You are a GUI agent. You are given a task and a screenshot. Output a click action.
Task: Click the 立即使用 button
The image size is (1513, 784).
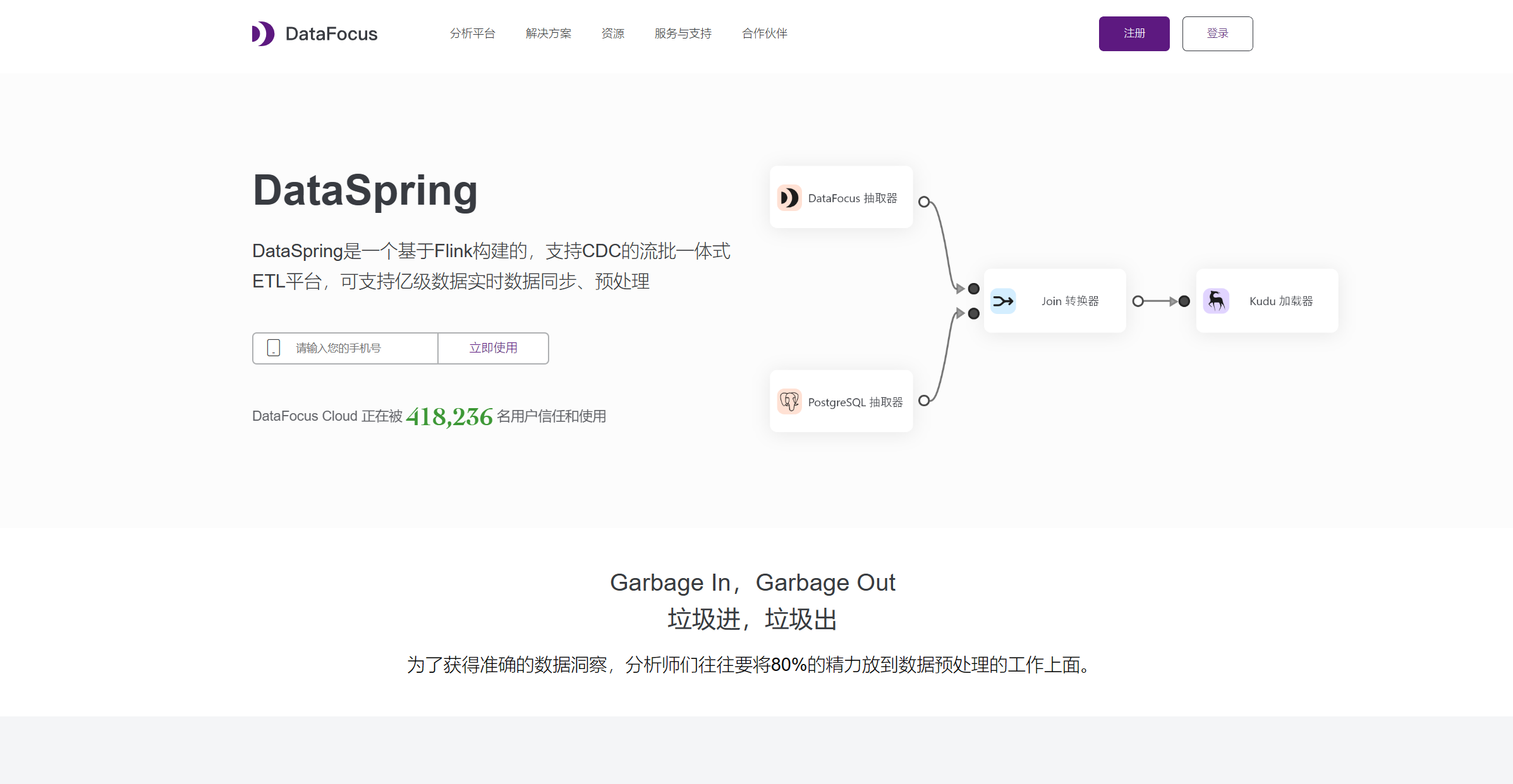click(493, 348)
